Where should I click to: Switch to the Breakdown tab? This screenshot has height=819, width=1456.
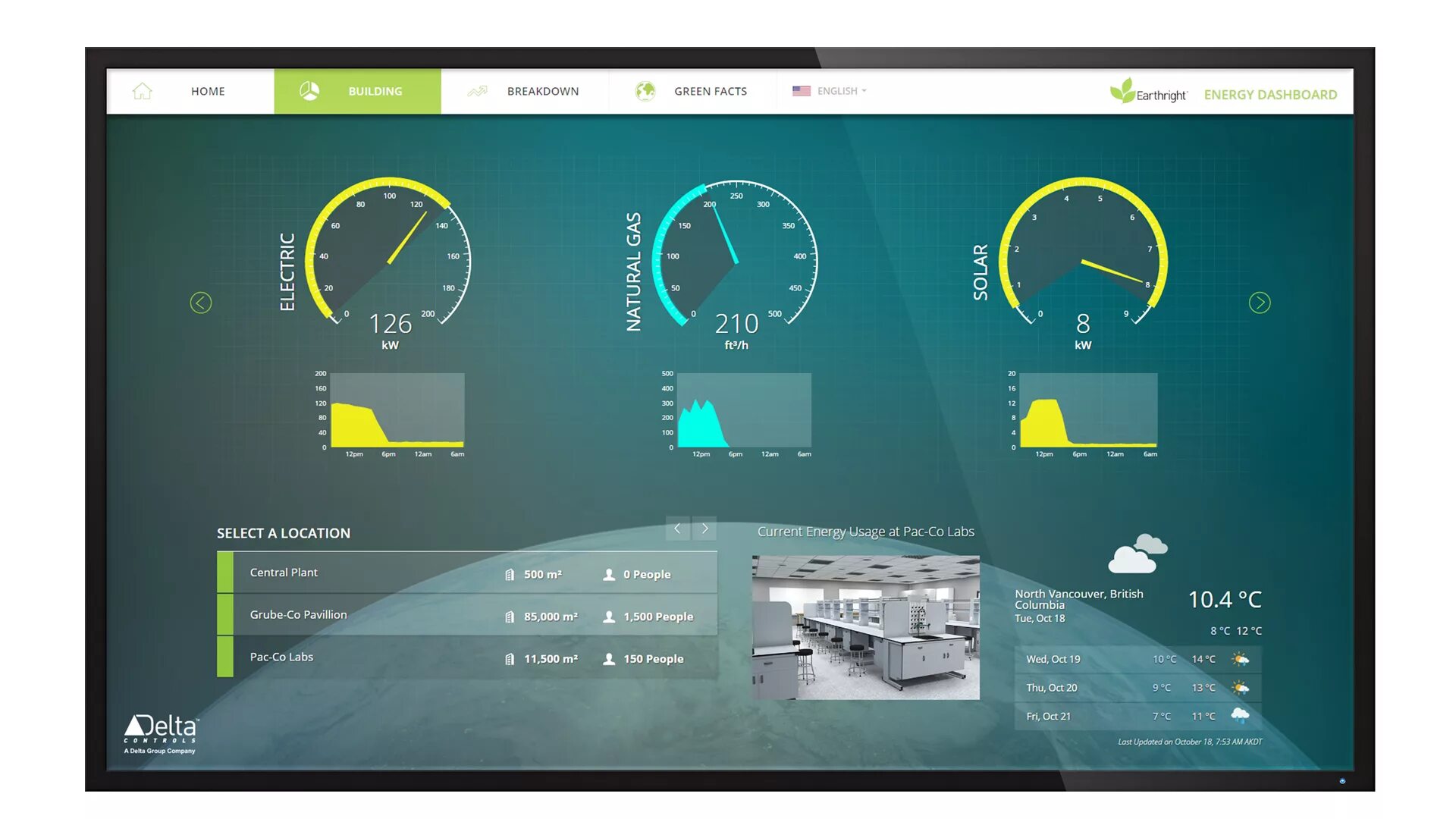point(542,91)
